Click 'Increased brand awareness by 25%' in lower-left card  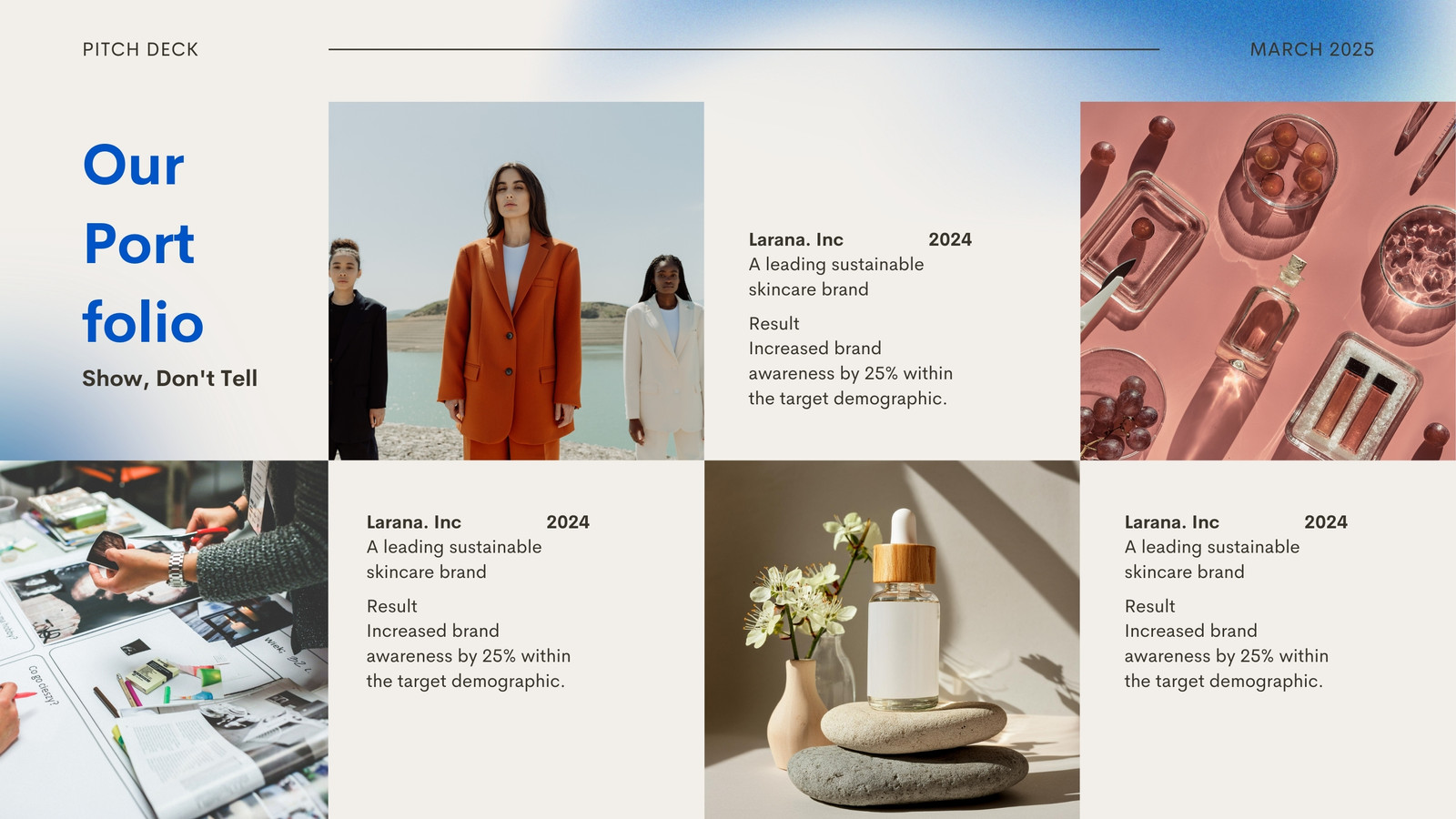(469, 656)
